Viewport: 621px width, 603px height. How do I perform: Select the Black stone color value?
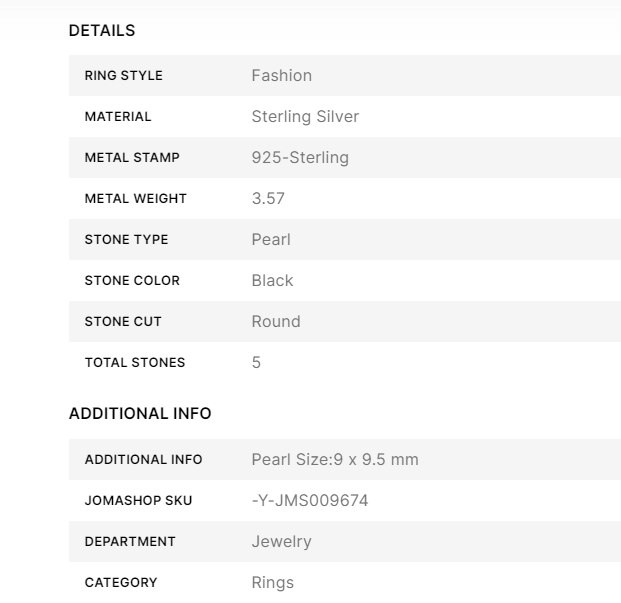(x=272, y=281)
